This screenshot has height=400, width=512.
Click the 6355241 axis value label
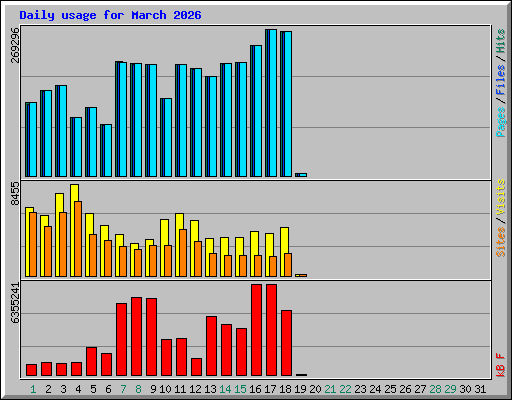[15, 303]
